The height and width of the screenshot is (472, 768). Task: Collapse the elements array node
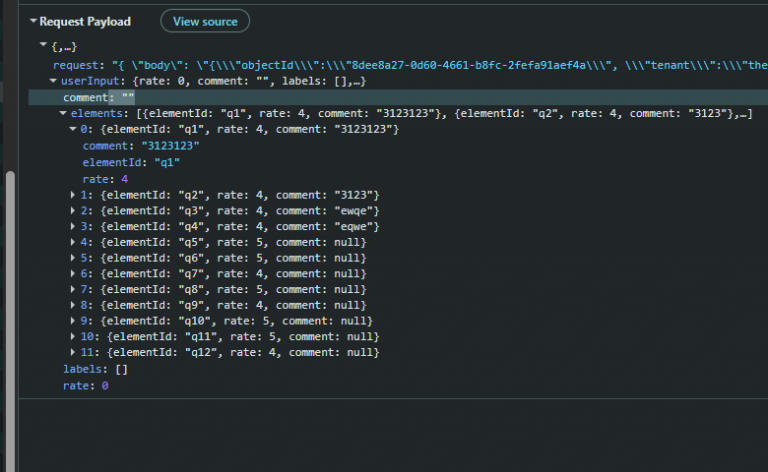pos(63,113)
